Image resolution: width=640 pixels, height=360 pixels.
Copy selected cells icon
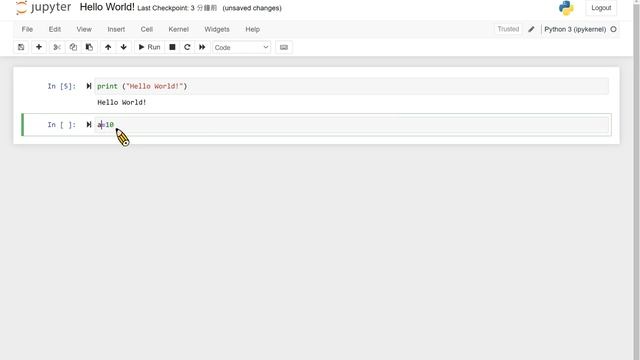[73, 47]
